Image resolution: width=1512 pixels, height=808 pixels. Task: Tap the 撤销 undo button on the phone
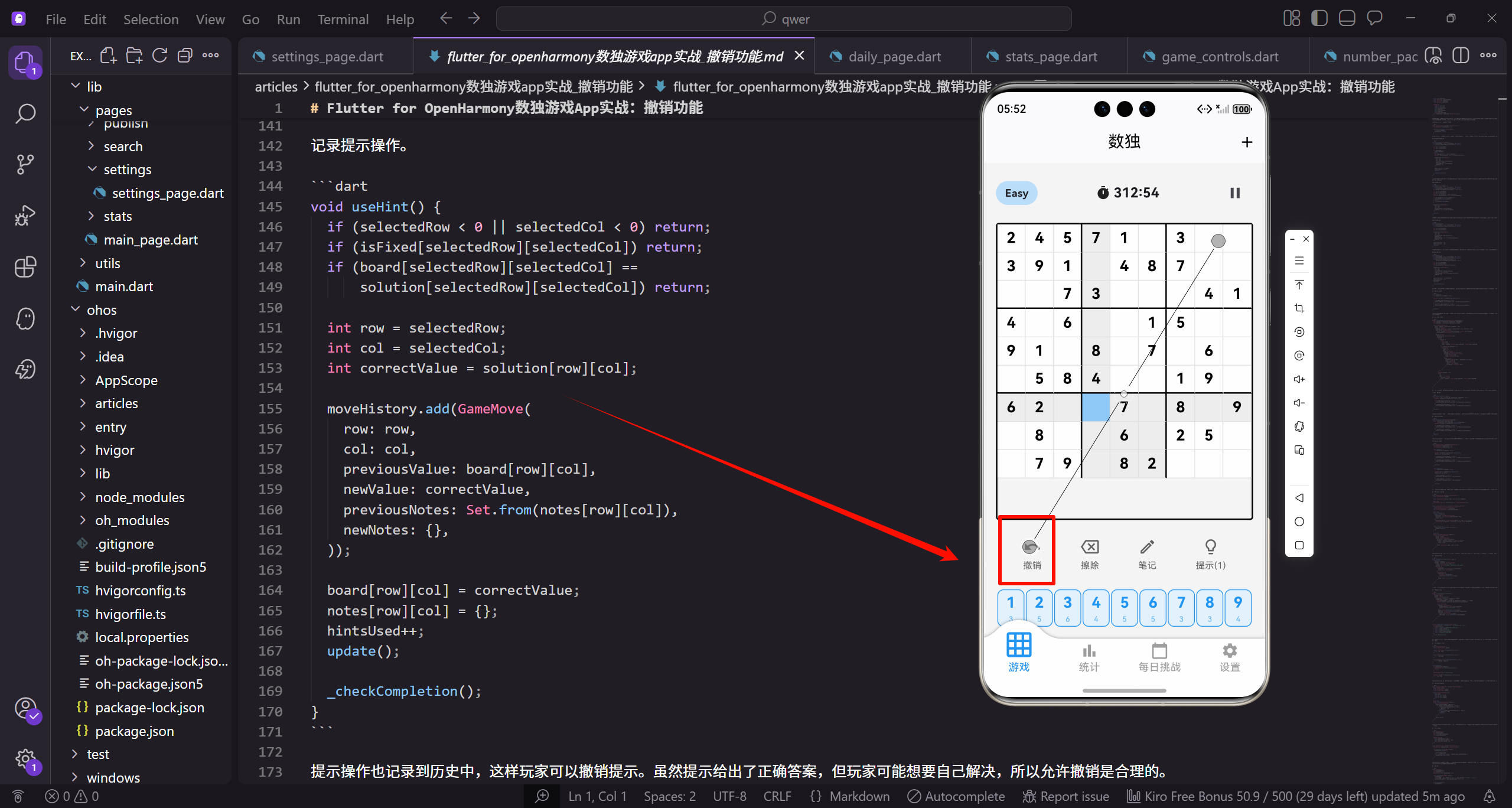[x=1032, y=554]
